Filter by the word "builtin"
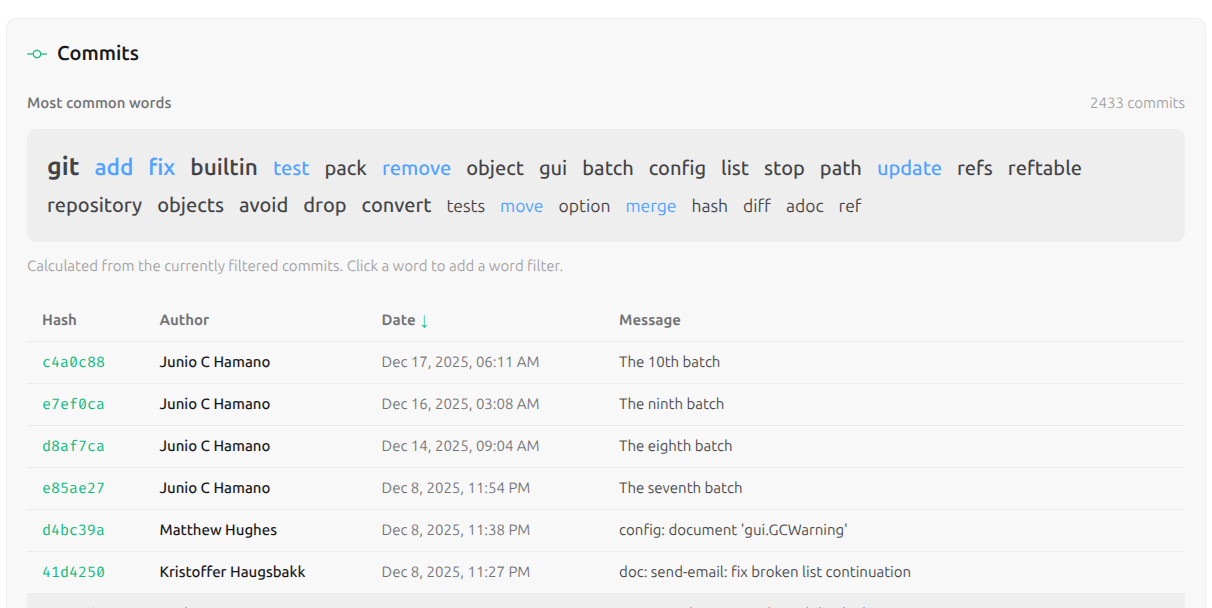This screenshot has height=608, width=1212. click(224, 167)
